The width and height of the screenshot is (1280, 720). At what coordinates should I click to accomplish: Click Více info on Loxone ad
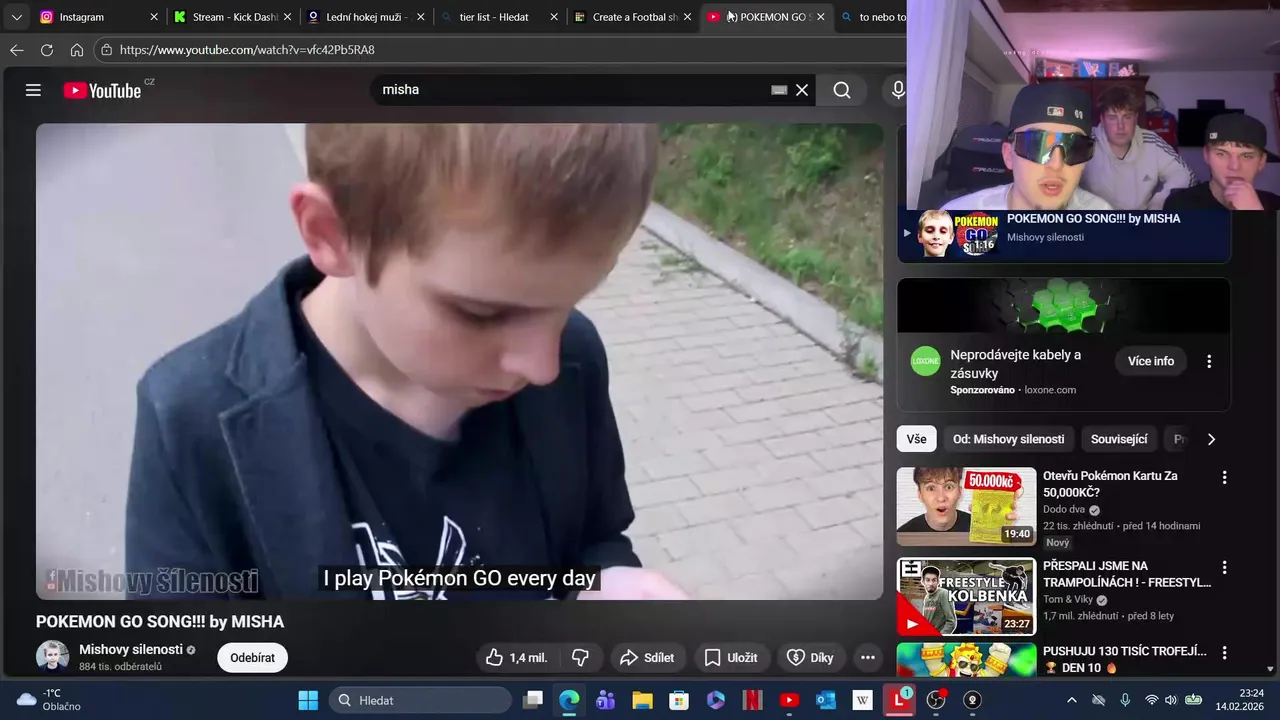click(1151, 361)
